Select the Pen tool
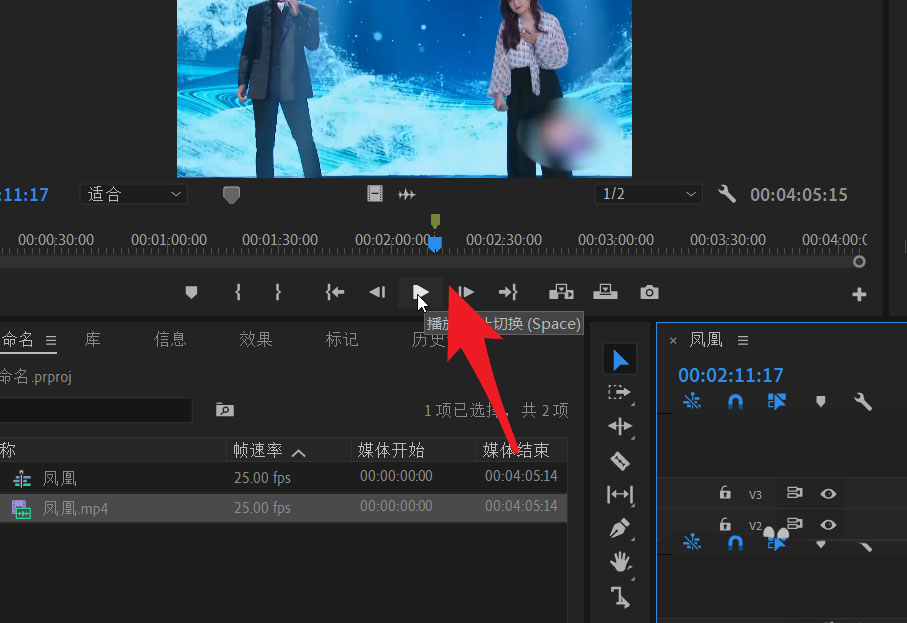 tap(620, 528)
